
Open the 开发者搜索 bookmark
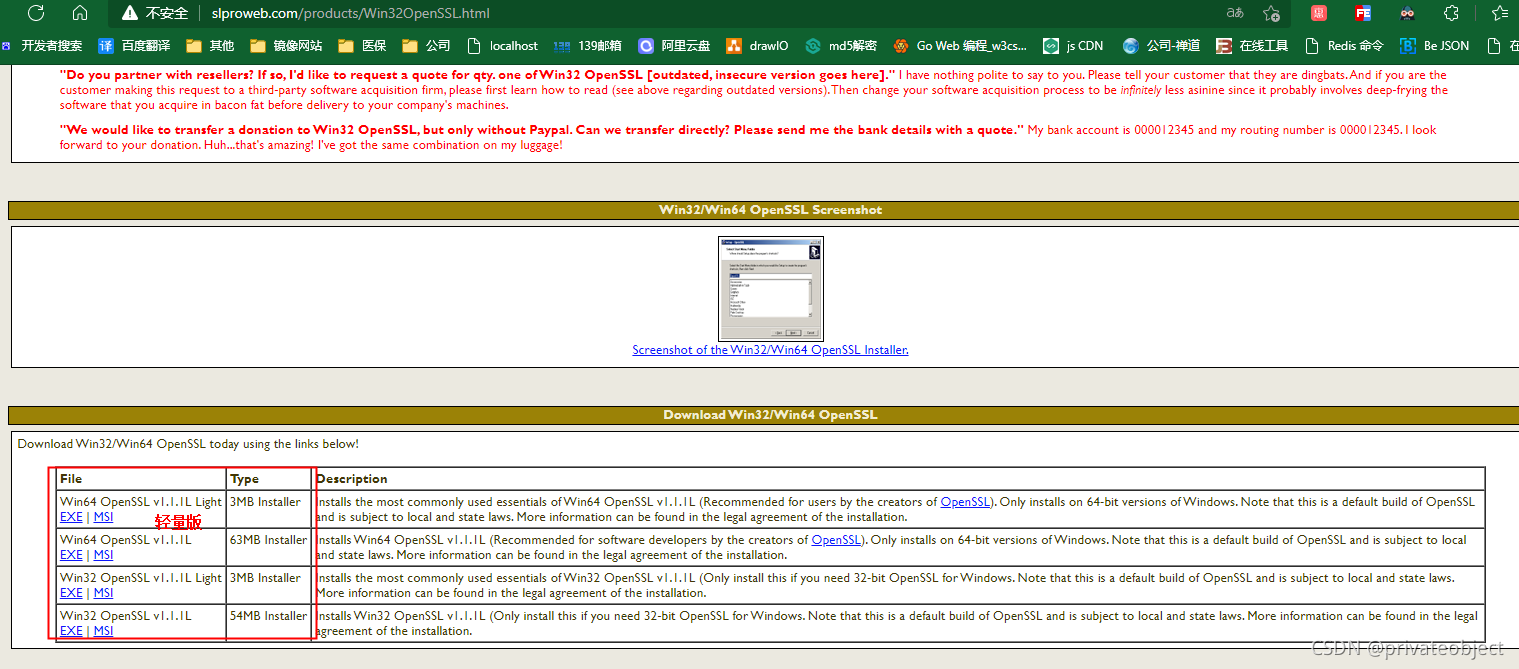click(43, 46)
